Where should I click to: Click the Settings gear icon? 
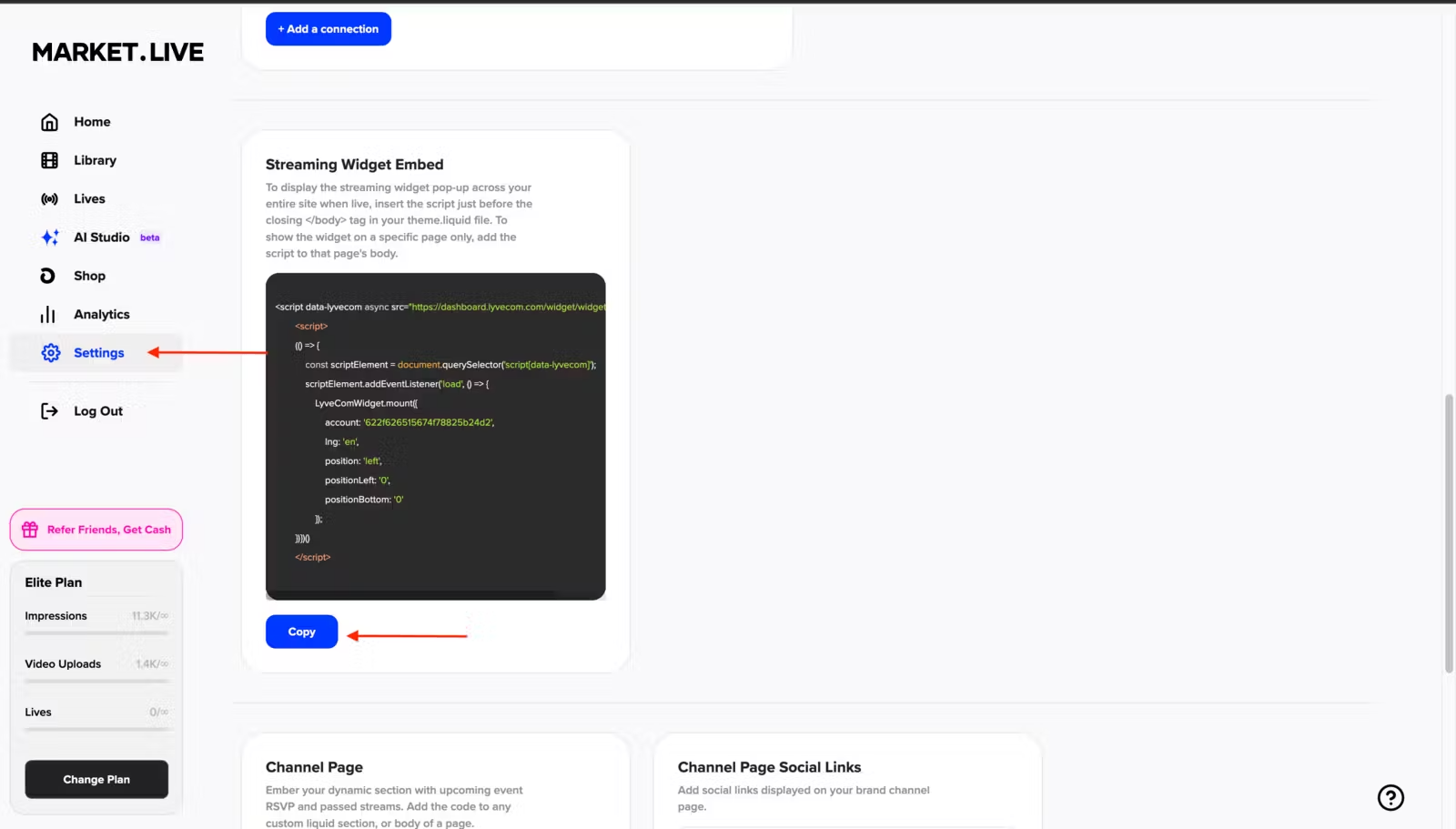click(51, 353)
